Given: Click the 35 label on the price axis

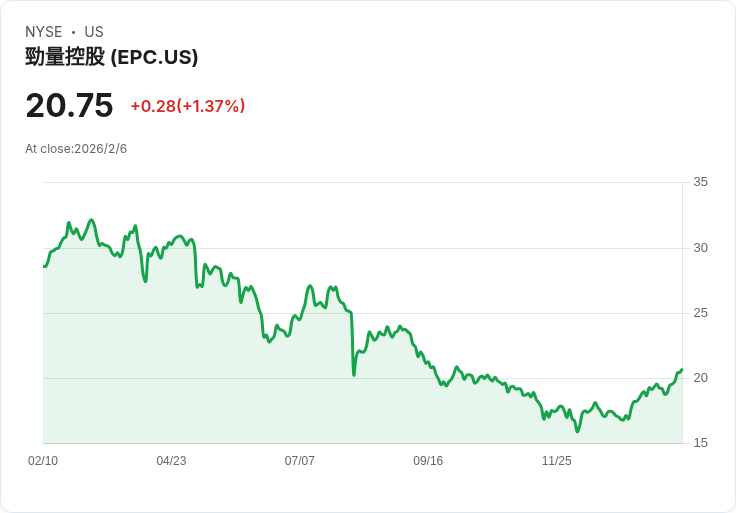Looking at the screenshot, I should [700, 182].
